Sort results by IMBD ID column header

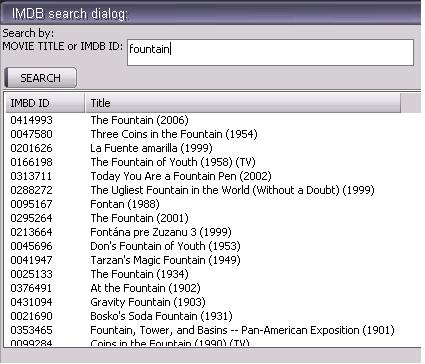[x=45, y=103]
